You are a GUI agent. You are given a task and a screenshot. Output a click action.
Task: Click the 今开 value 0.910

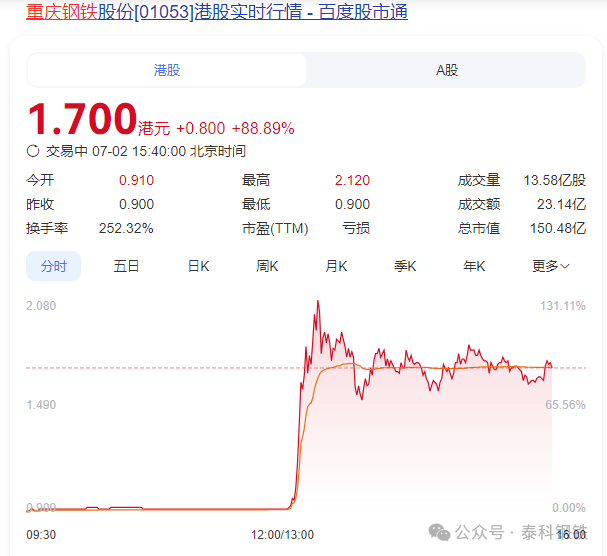tap(136, 180)
